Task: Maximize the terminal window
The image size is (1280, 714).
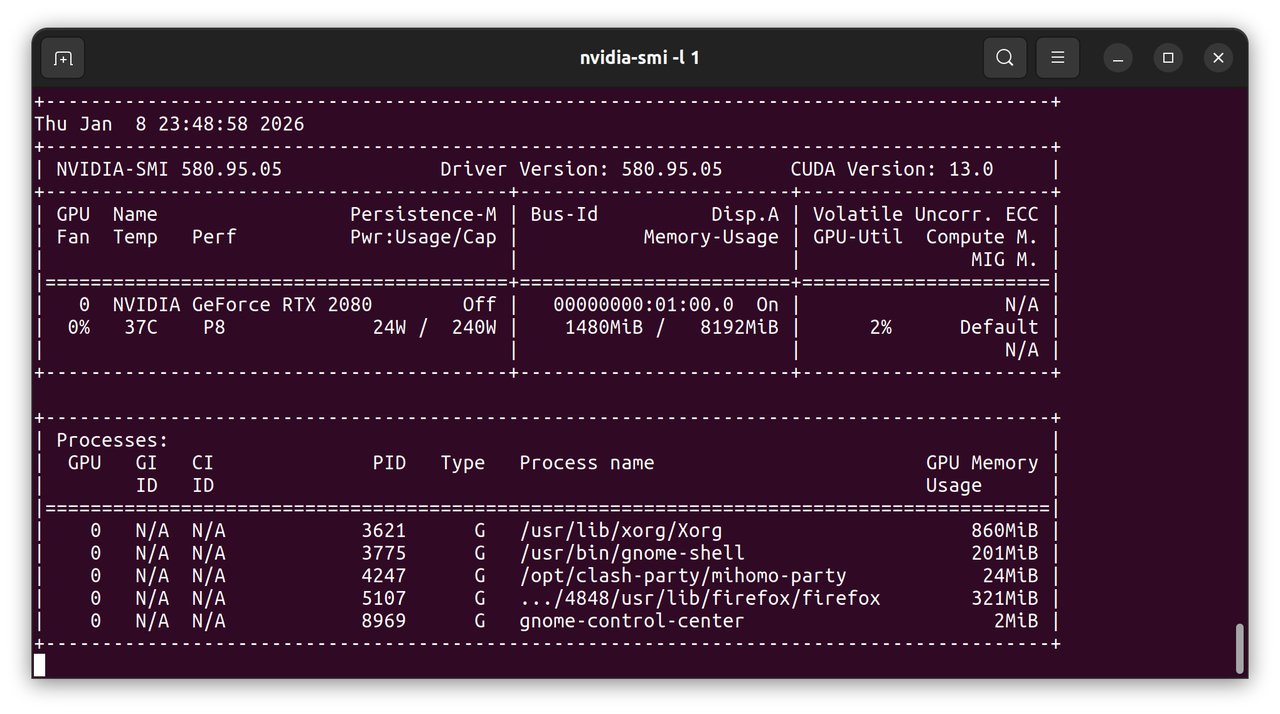Action: point(1168,58)
